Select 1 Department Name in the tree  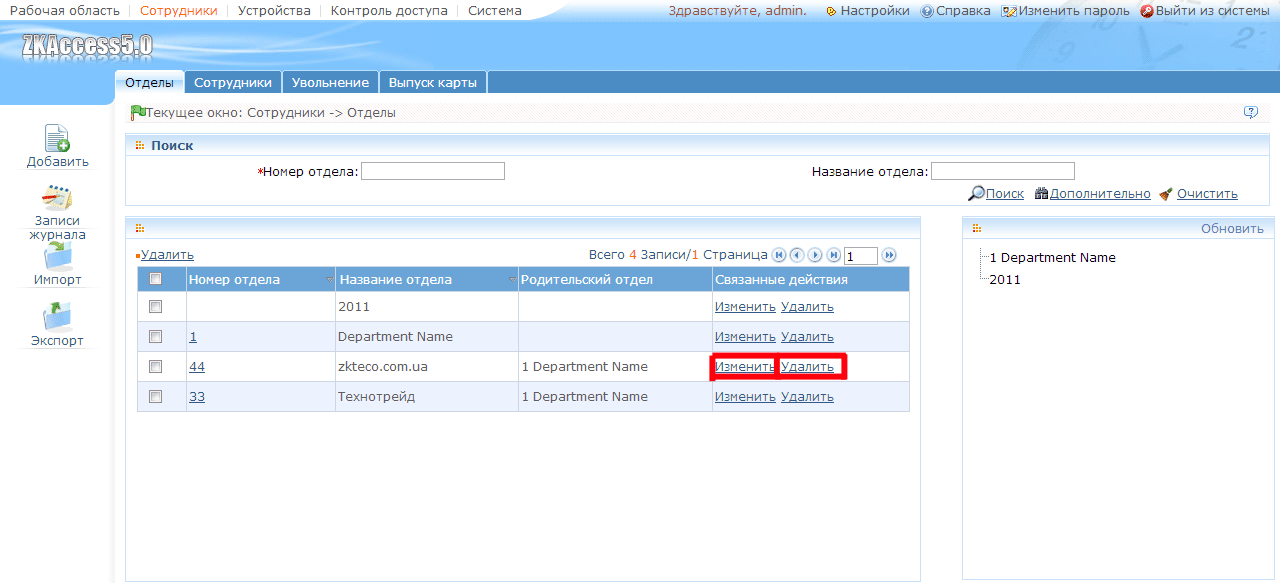tap(1052, 258)
